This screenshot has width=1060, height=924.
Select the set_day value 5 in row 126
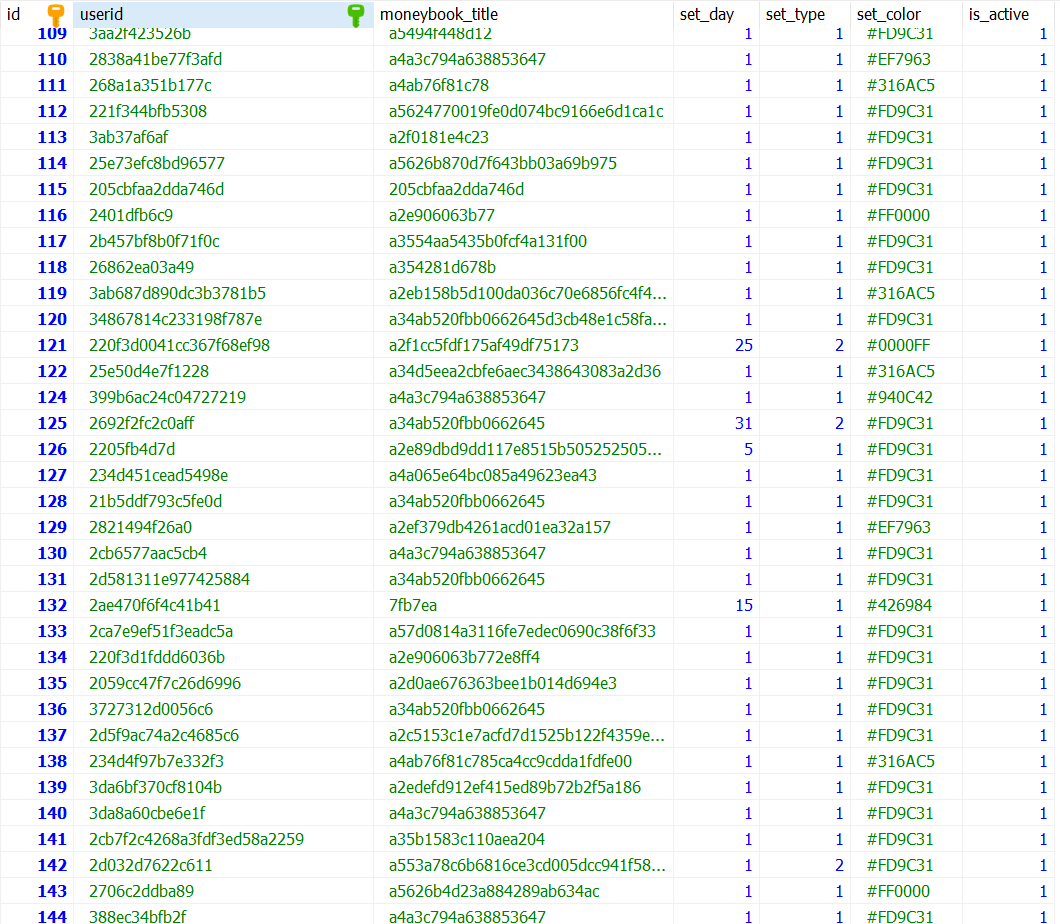pyautogui.click(x=747, y=449)
